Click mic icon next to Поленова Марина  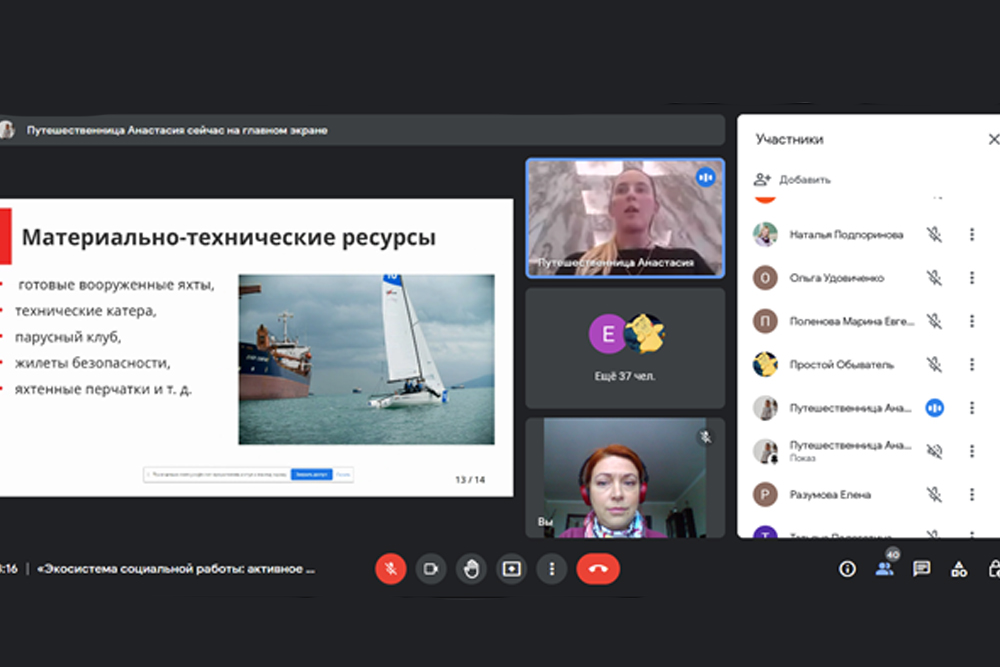pyautogui.click(x=934, y=321)
